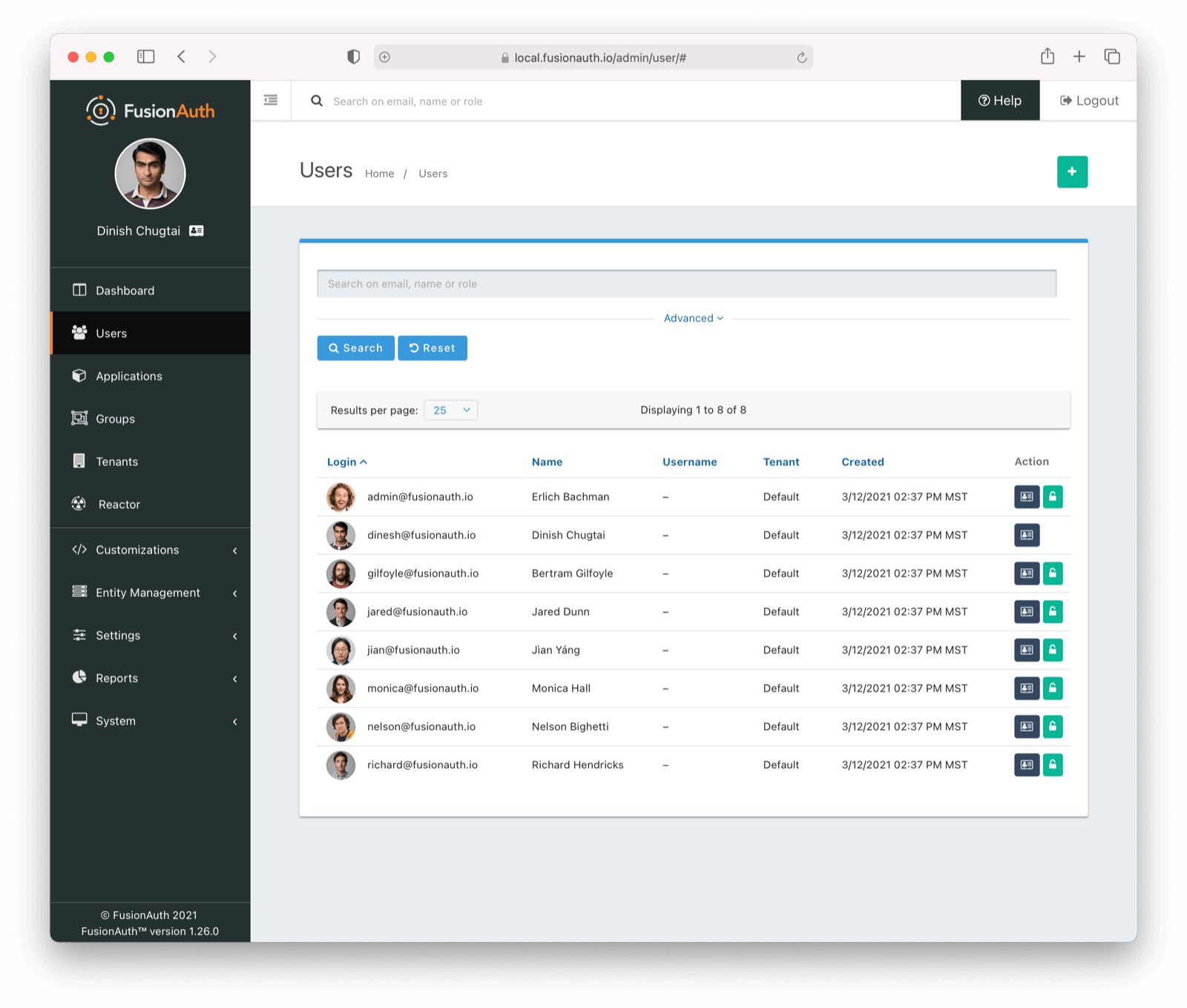The image size is (1187, 1008).
Task: Expand the Advanced search options
Action: coord(693,318)
